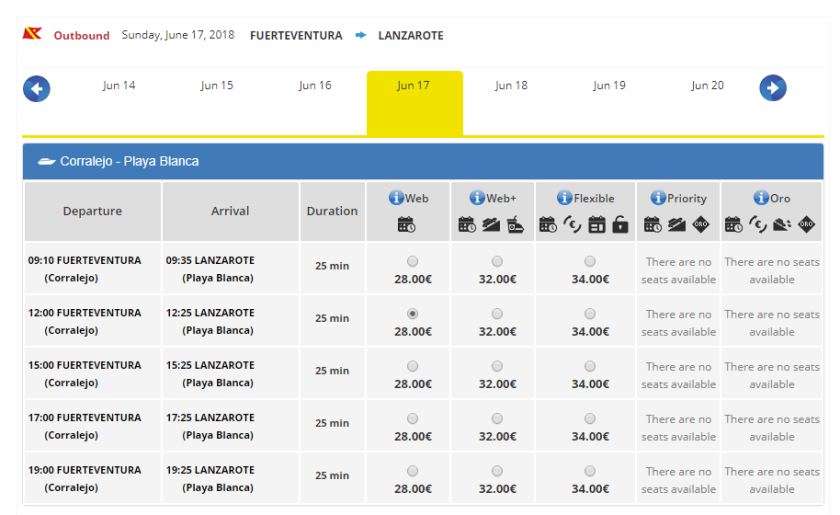Image resolution: width=840 pixels, height=515 pixels.
Task: Select Web+ fare for 12:00 departure
Action: pos(497,314)
